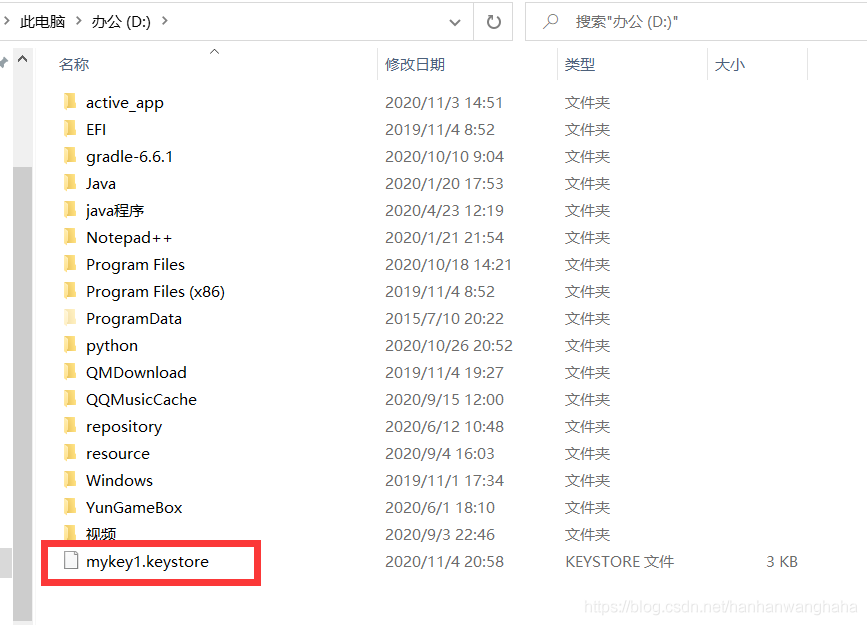
Task: Select the QQMusicCache folder name
Action: click(141, 400)
